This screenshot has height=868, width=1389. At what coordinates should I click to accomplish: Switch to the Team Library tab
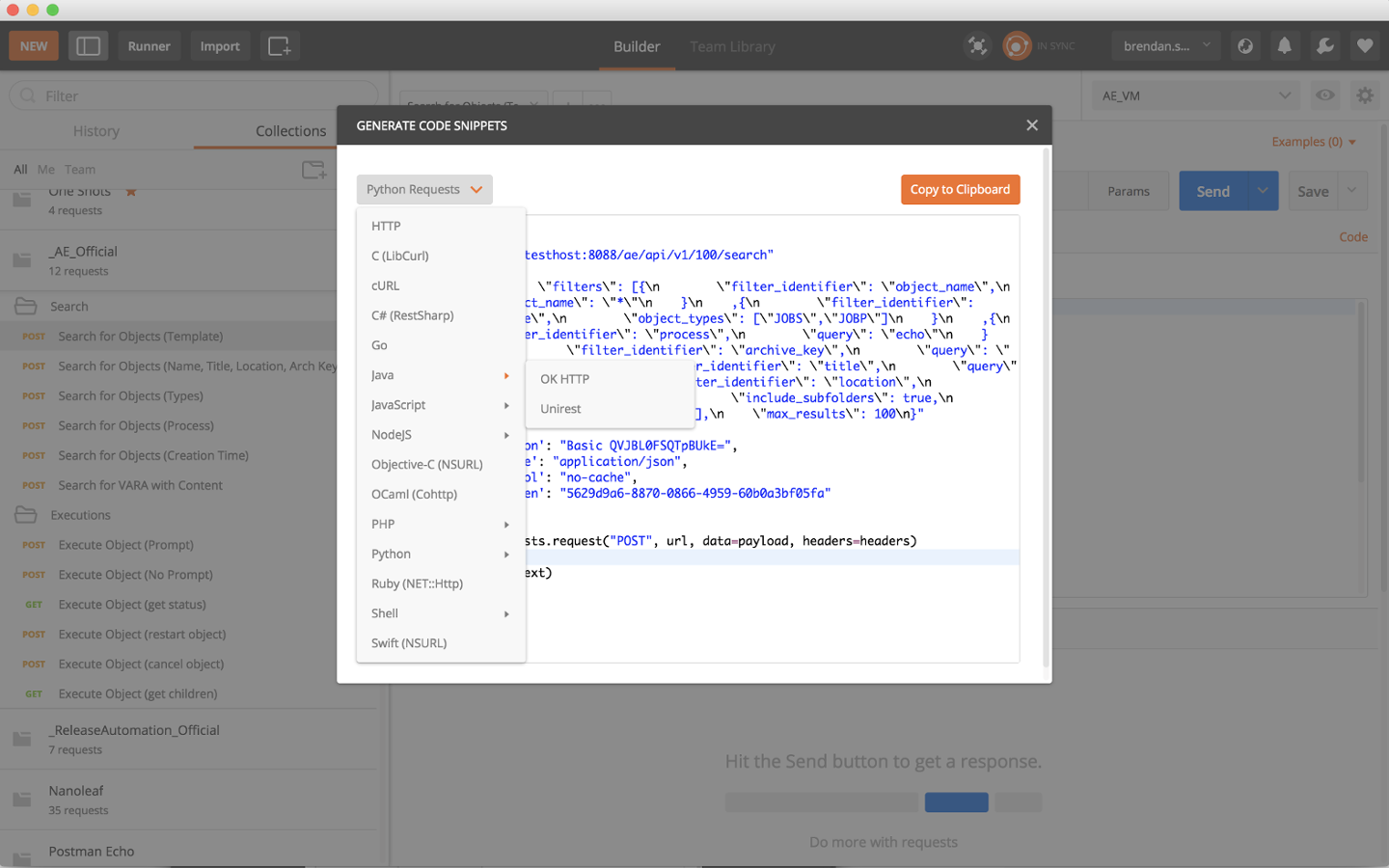click(732, 46)
